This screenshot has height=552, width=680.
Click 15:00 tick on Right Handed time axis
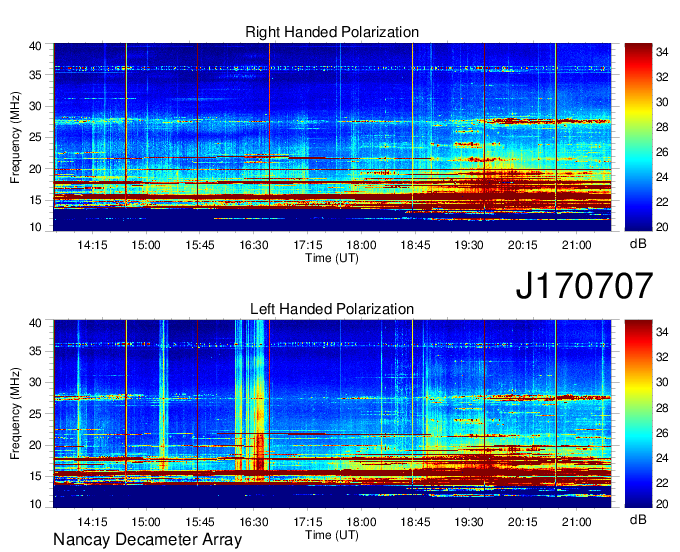[x=146, y=245]
